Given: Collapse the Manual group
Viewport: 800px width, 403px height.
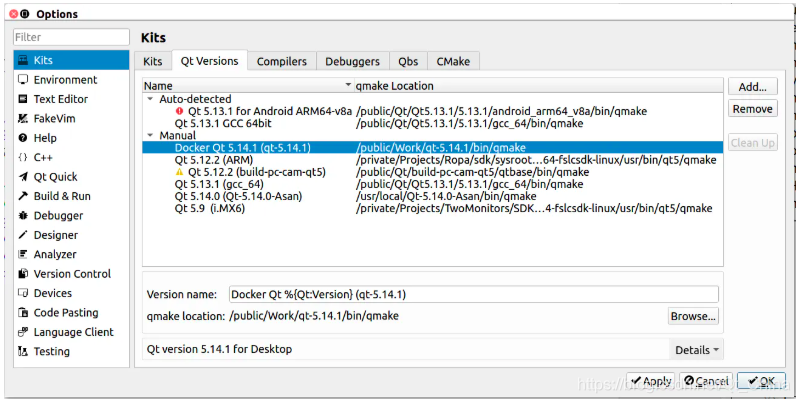Looking at the screenshot, I should point(151,136).
